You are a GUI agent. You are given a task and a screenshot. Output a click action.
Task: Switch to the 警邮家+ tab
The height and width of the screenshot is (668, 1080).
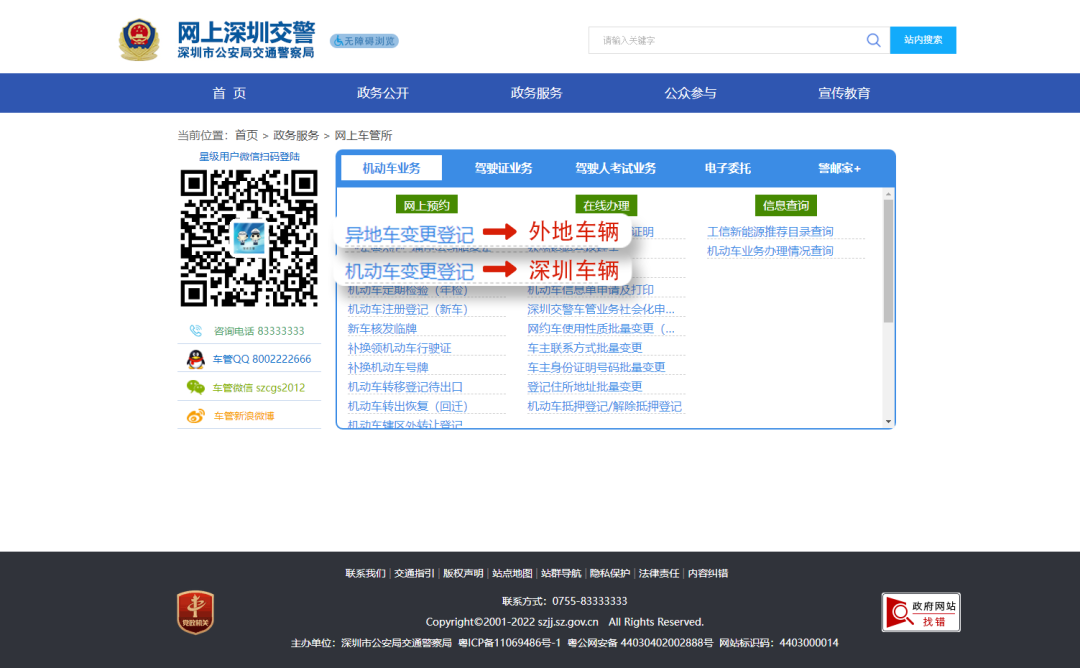(x=839, y=168)
